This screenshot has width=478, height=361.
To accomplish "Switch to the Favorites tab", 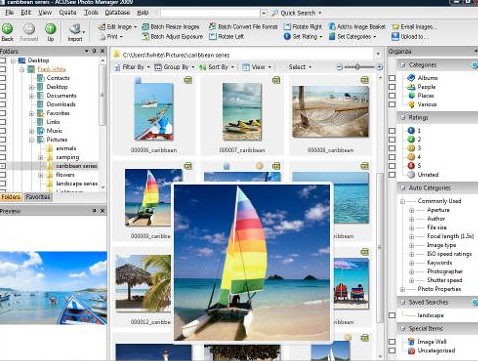I will (38, 197).
